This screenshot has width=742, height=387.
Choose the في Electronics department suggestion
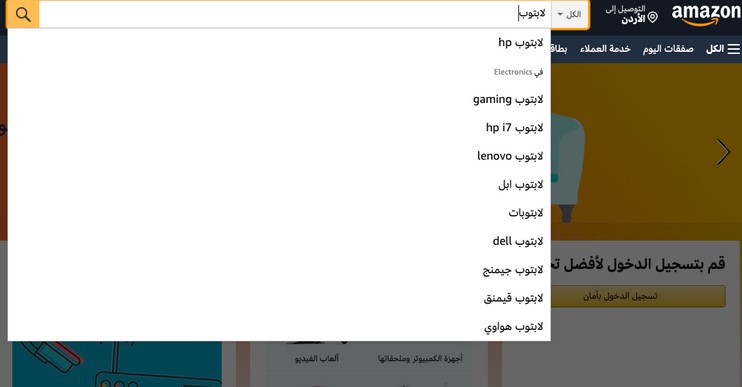click(279, 72)
